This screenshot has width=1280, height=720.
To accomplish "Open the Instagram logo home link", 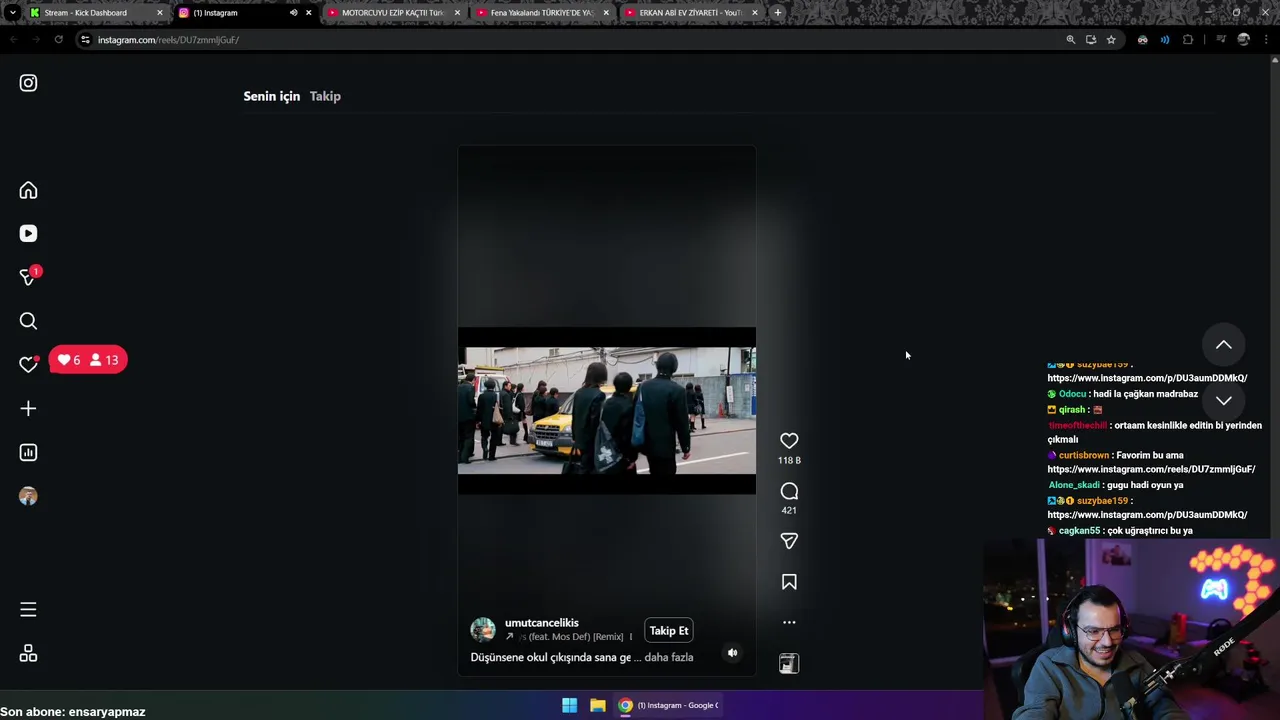I will coord(28,83).
